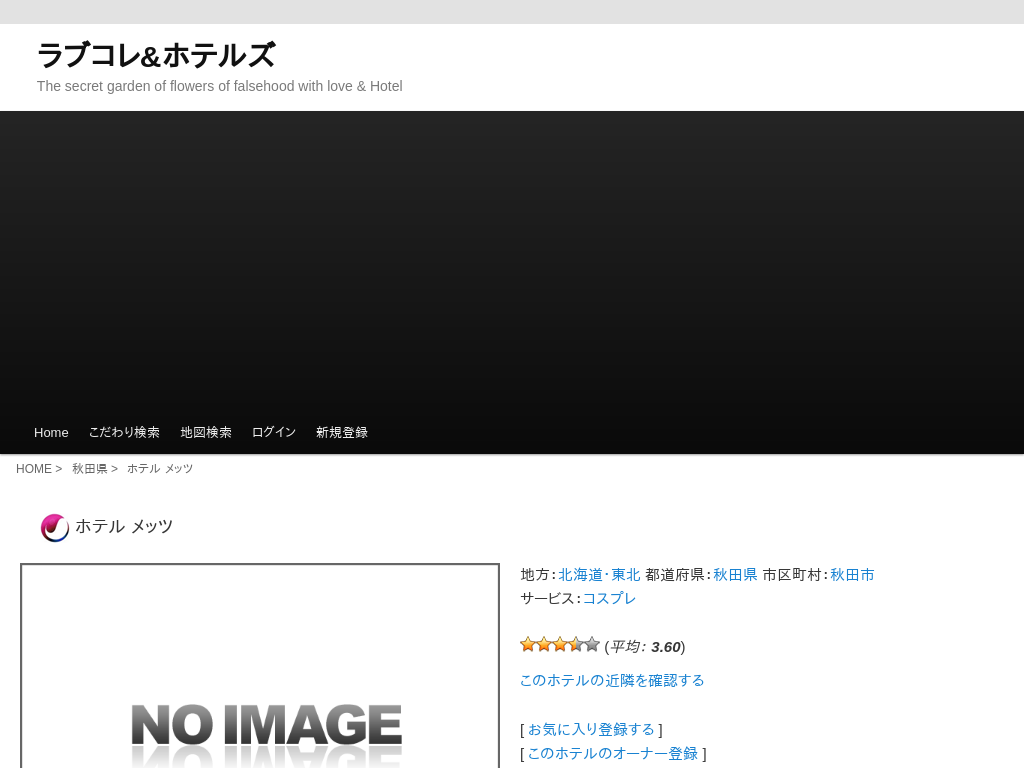
Task: Choose the fifth gray rating star
Action: pyautogui.click(x=592, y=644)
